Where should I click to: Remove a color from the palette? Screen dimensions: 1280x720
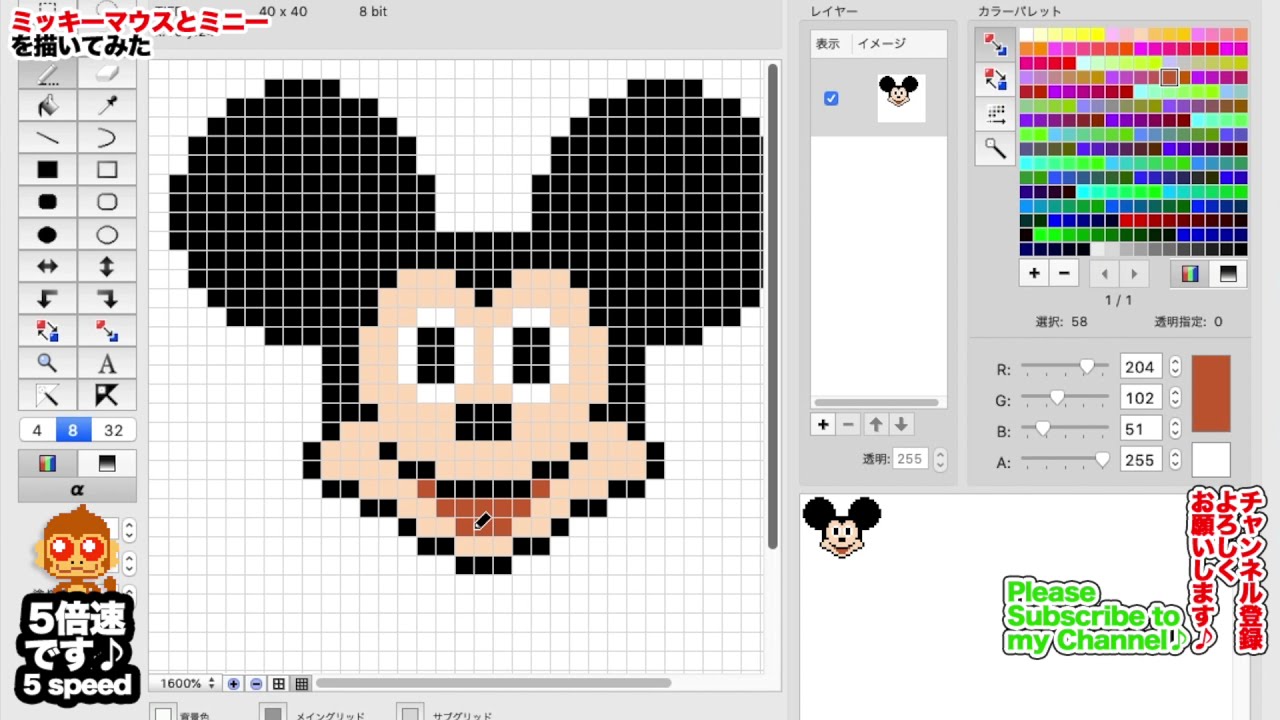1063,273
